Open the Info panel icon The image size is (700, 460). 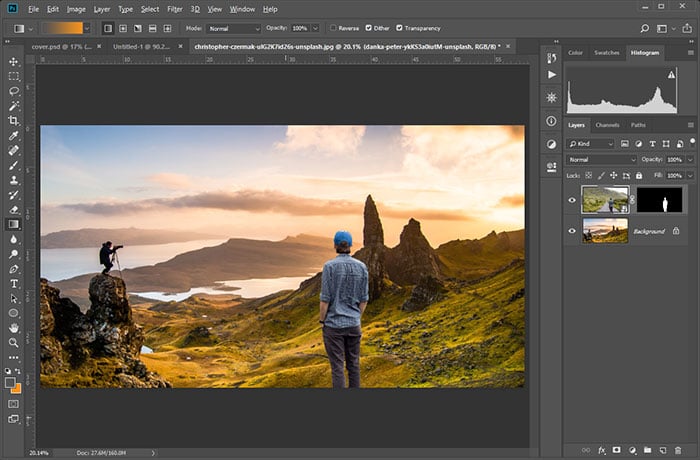(x=551, y=121)
